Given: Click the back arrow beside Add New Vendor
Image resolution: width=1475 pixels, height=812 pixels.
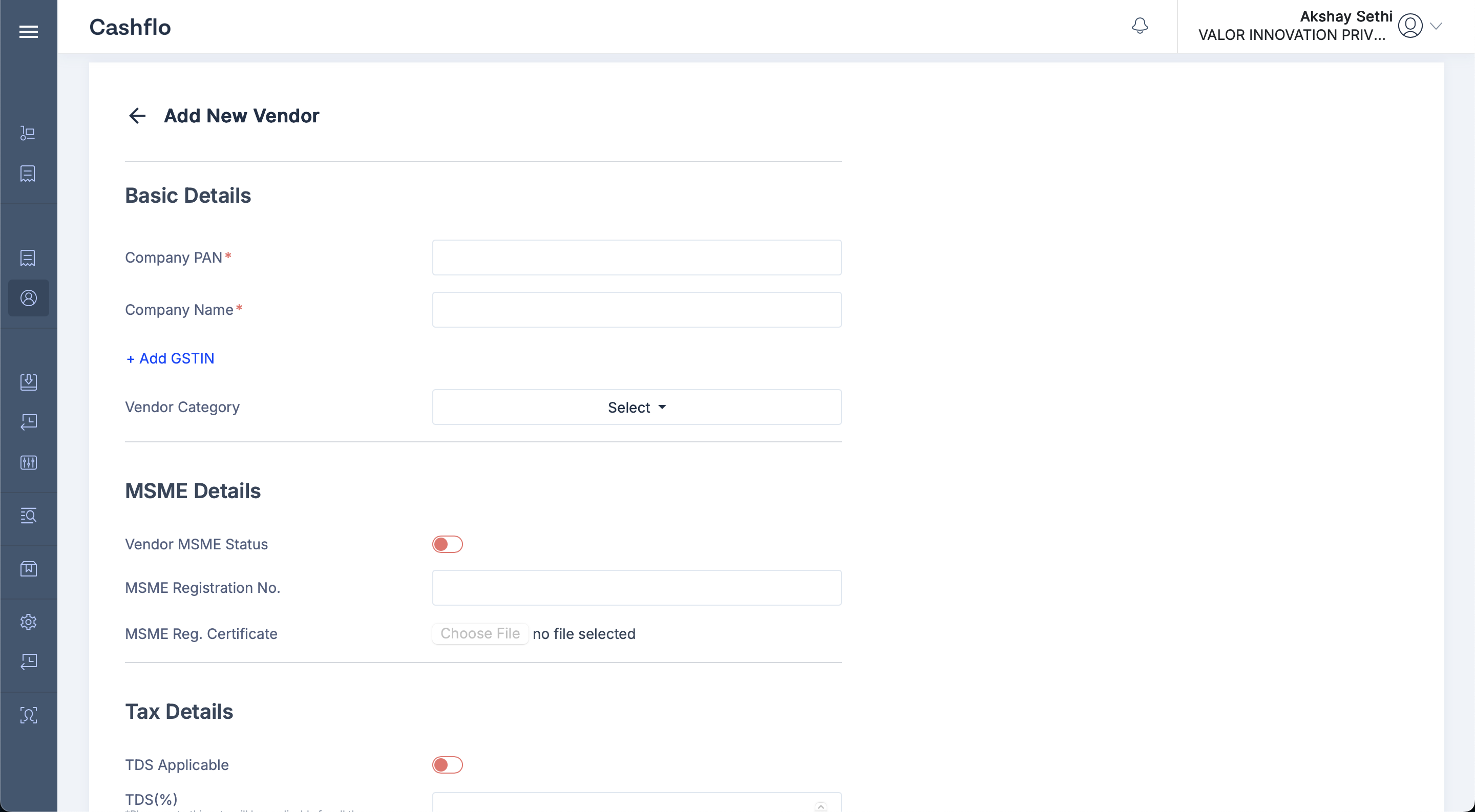Looking at the screenshot, I should click(x=137, y=116).
